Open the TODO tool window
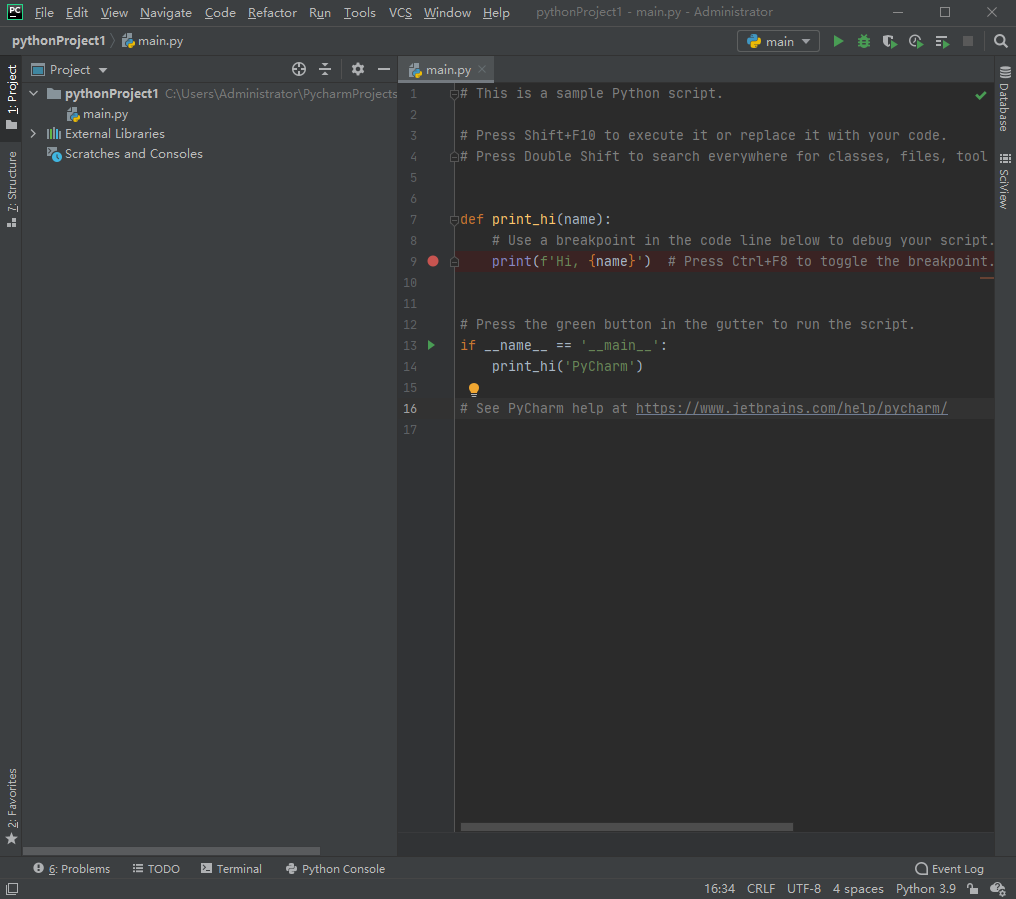 156,869
